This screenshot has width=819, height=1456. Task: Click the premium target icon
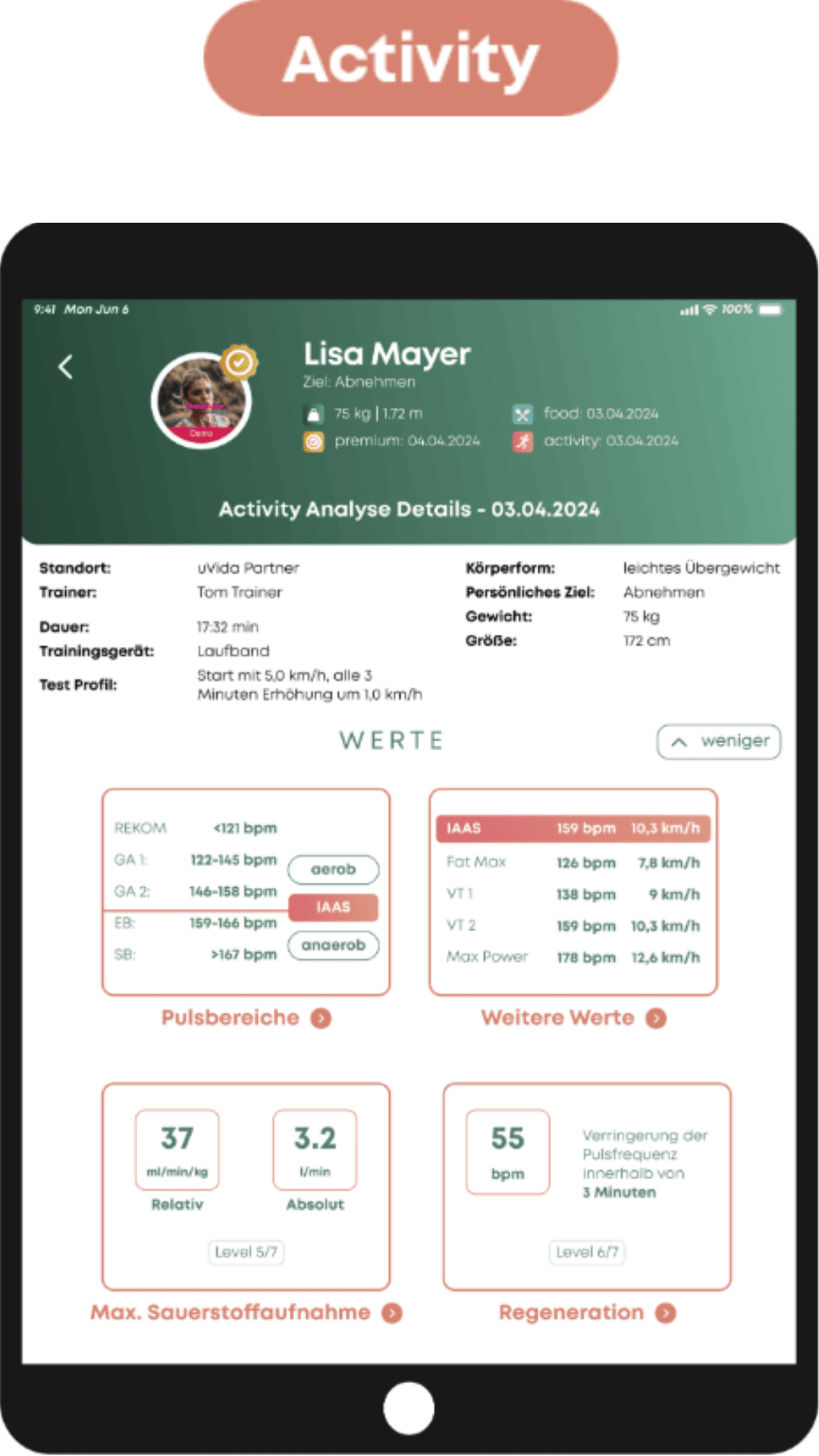pyautogui.click(x=313, y=441)
